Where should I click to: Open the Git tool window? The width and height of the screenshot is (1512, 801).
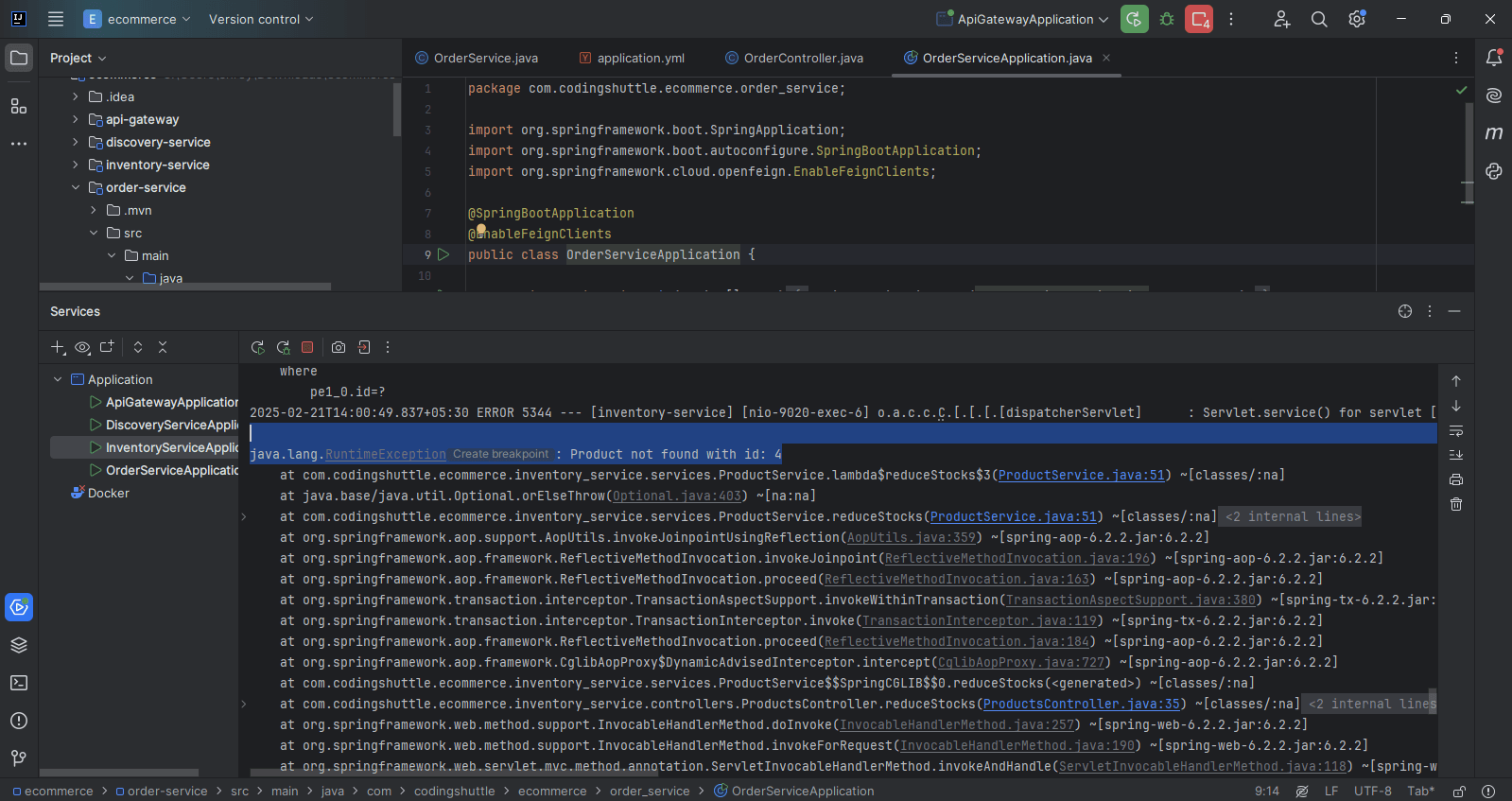[x=19, y=758]
